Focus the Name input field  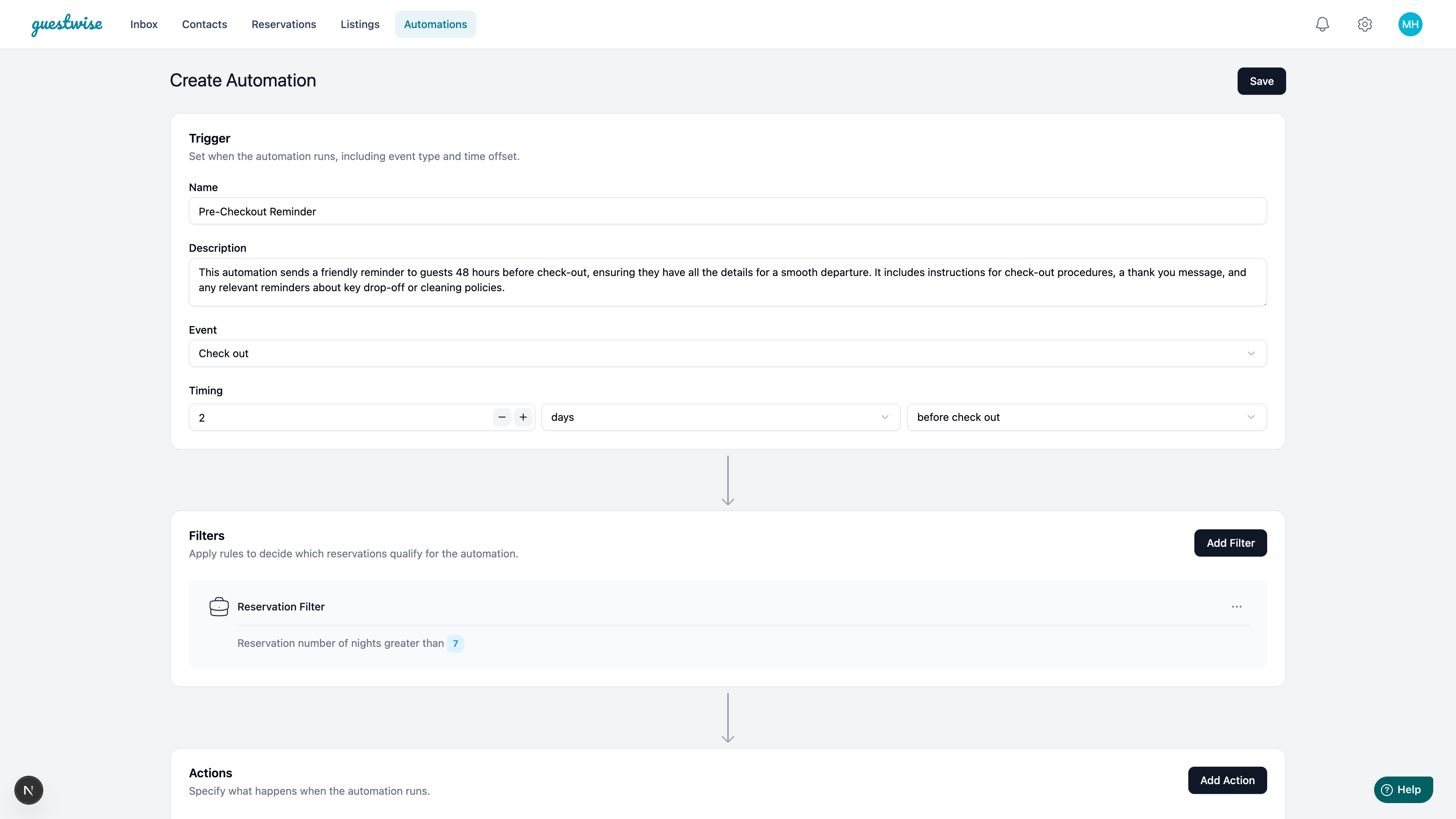(728, 212)
